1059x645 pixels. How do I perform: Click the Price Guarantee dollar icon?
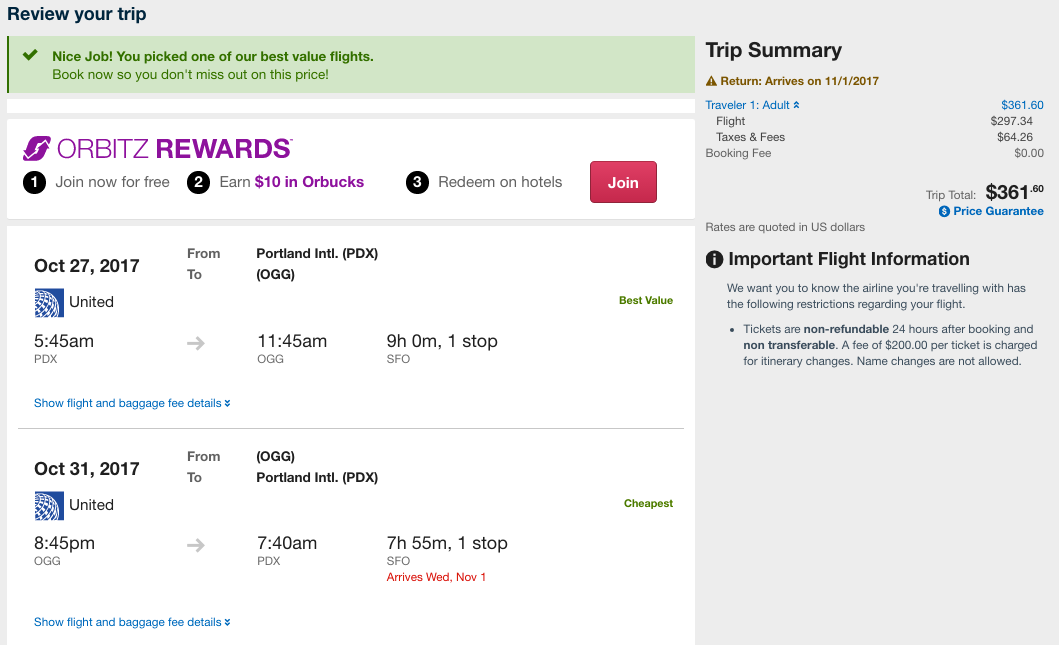(944, 212)
